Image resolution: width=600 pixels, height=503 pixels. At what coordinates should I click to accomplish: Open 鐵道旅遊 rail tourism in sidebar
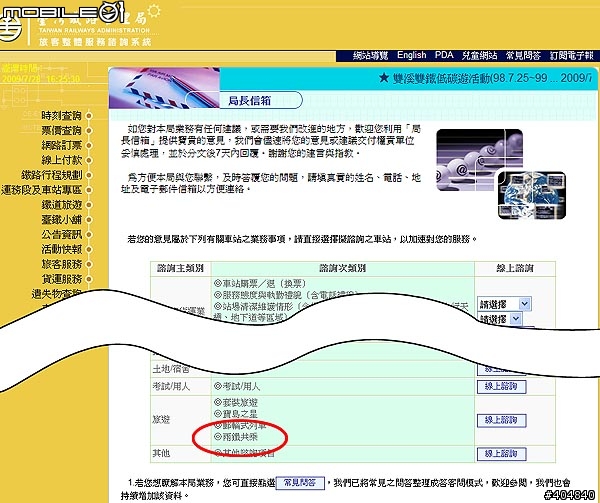tap(62, 205)
